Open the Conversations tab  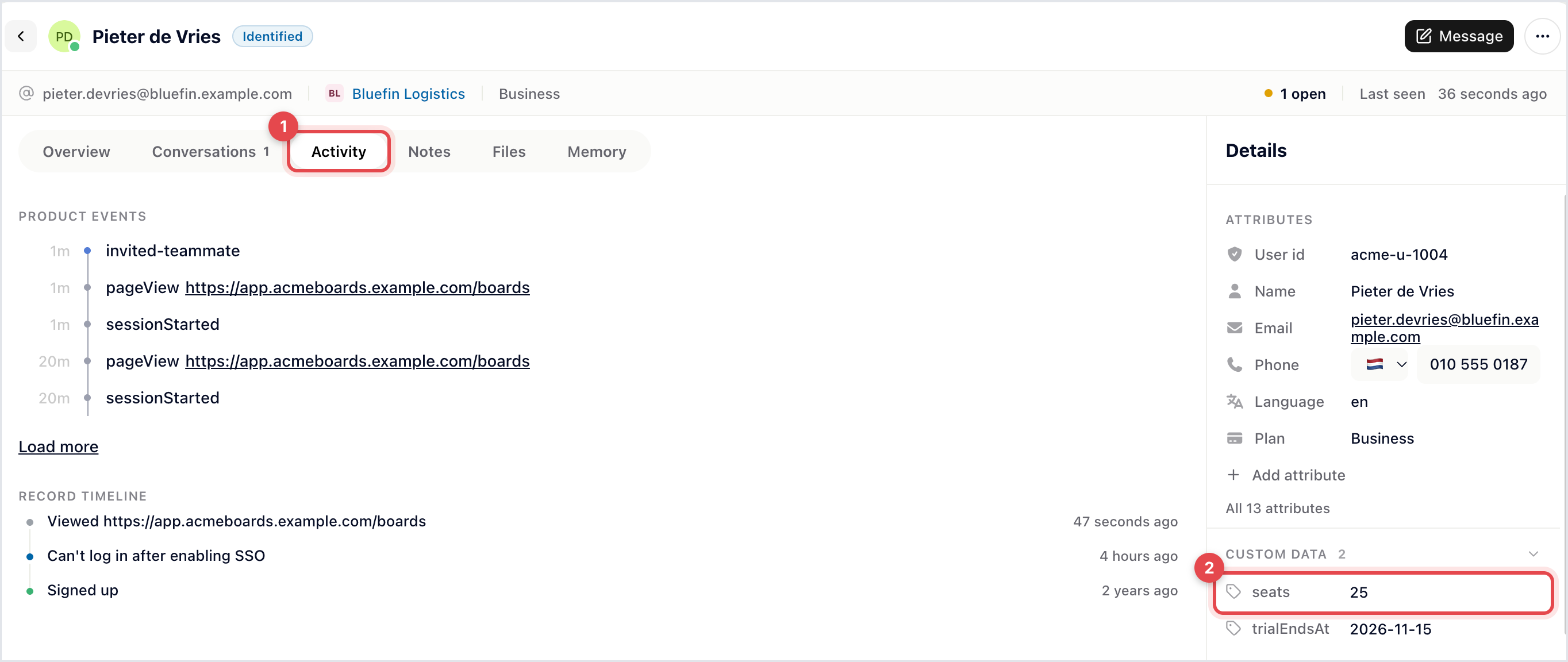(x=211, y=152)
